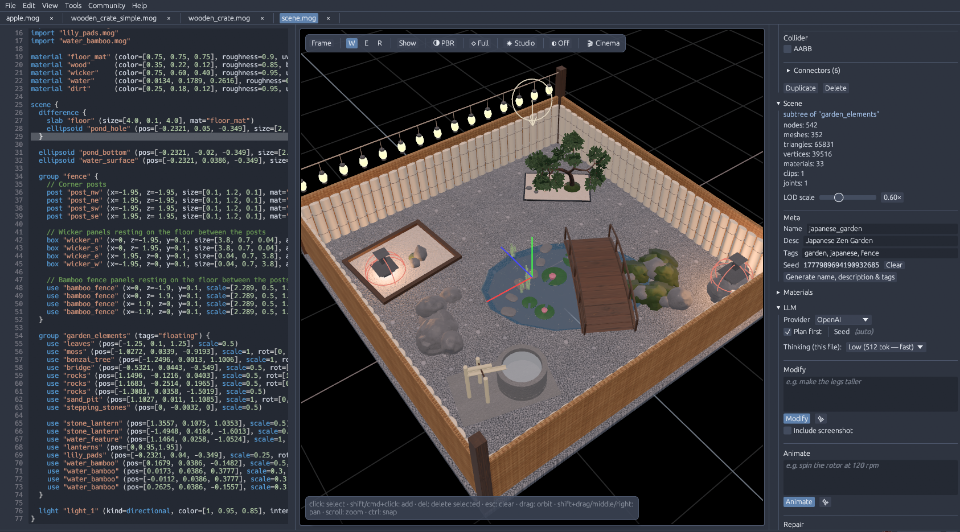The height and width of the screenshot is (532, 960).
Task: Select the W translate gizmo mode
Action: coord(351,43)
